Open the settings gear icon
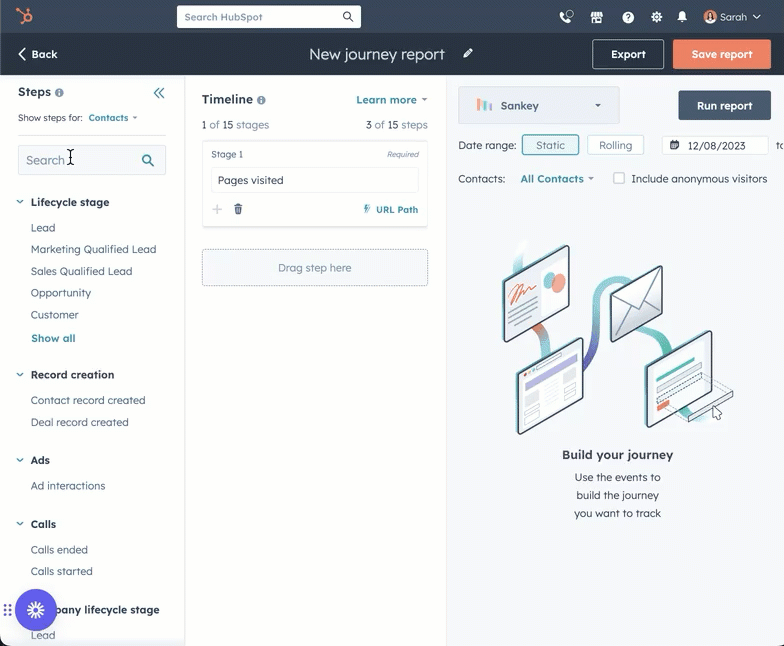This screenshot has height=646, width=784. [x=656, y=17]
